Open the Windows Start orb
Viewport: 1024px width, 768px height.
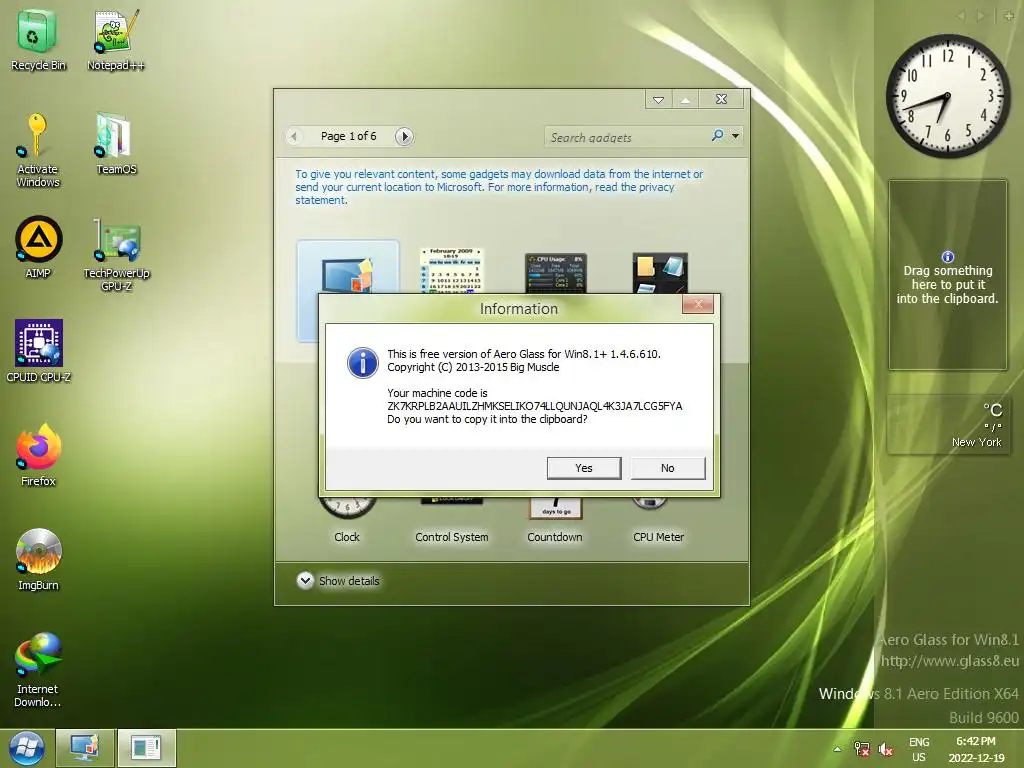(x=26, y=748)
